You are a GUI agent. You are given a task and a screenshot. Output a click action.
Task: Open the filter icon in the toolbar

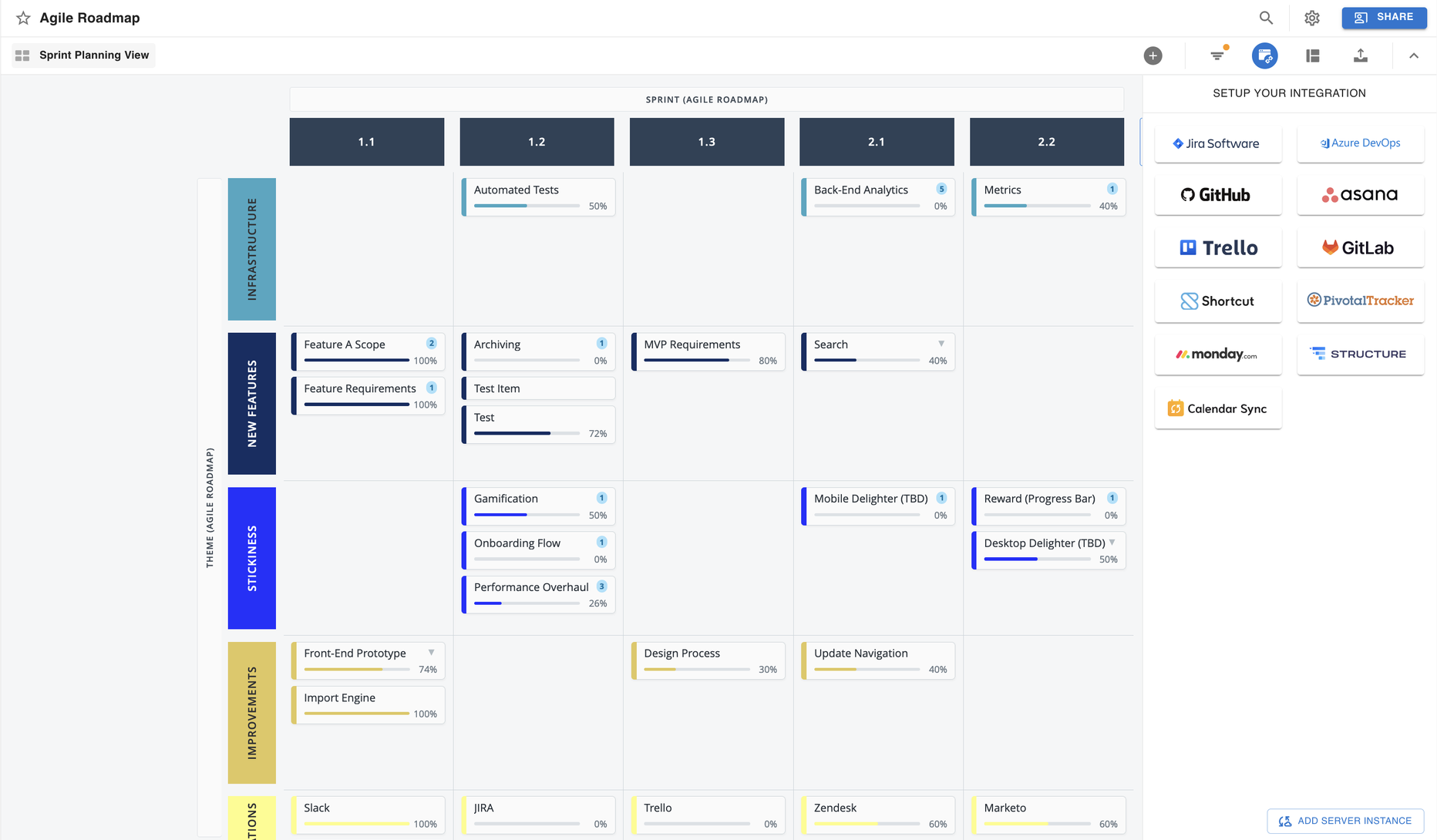point(1217,55)
